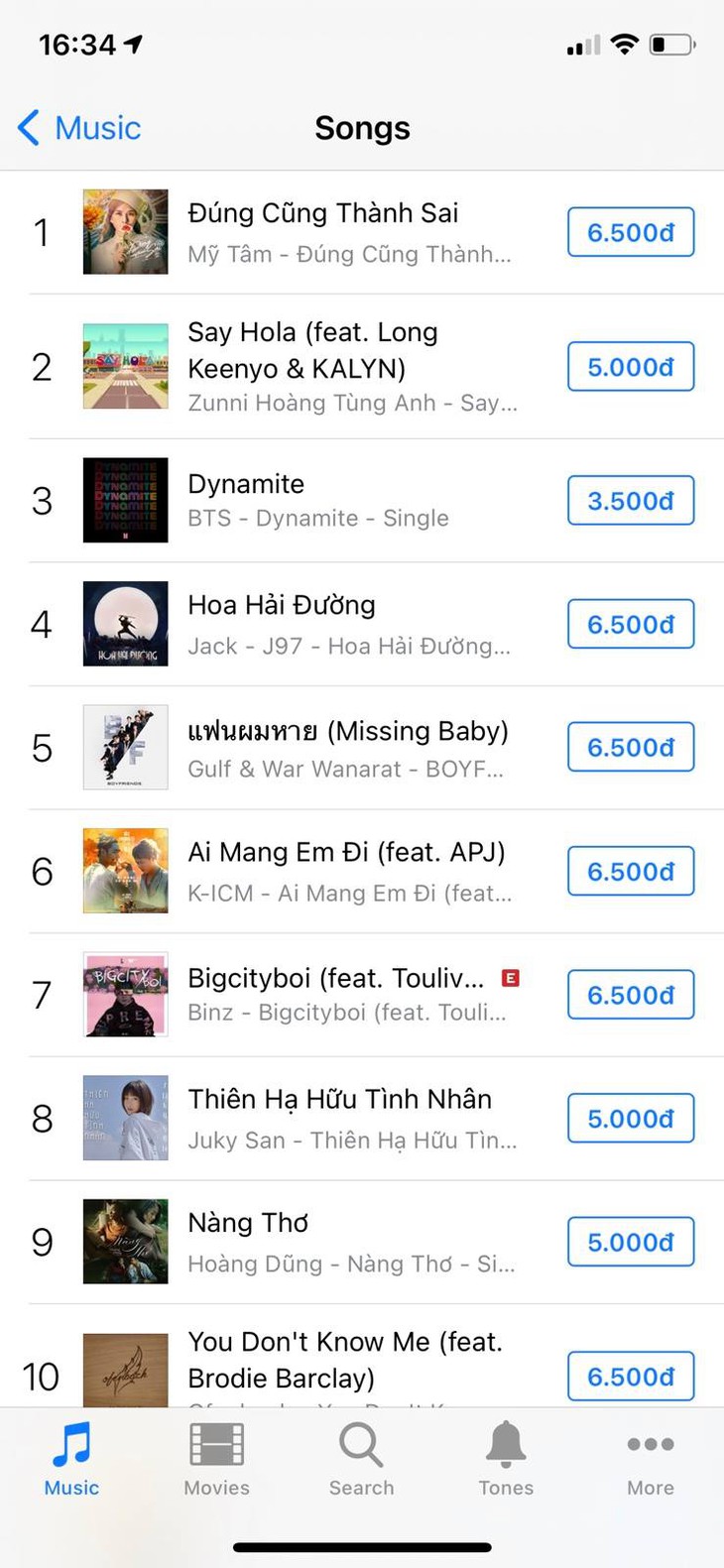This screenshot has height=1568, width=724.
Task: Tap the More three-dots icon
Action: pos(651,1444)
